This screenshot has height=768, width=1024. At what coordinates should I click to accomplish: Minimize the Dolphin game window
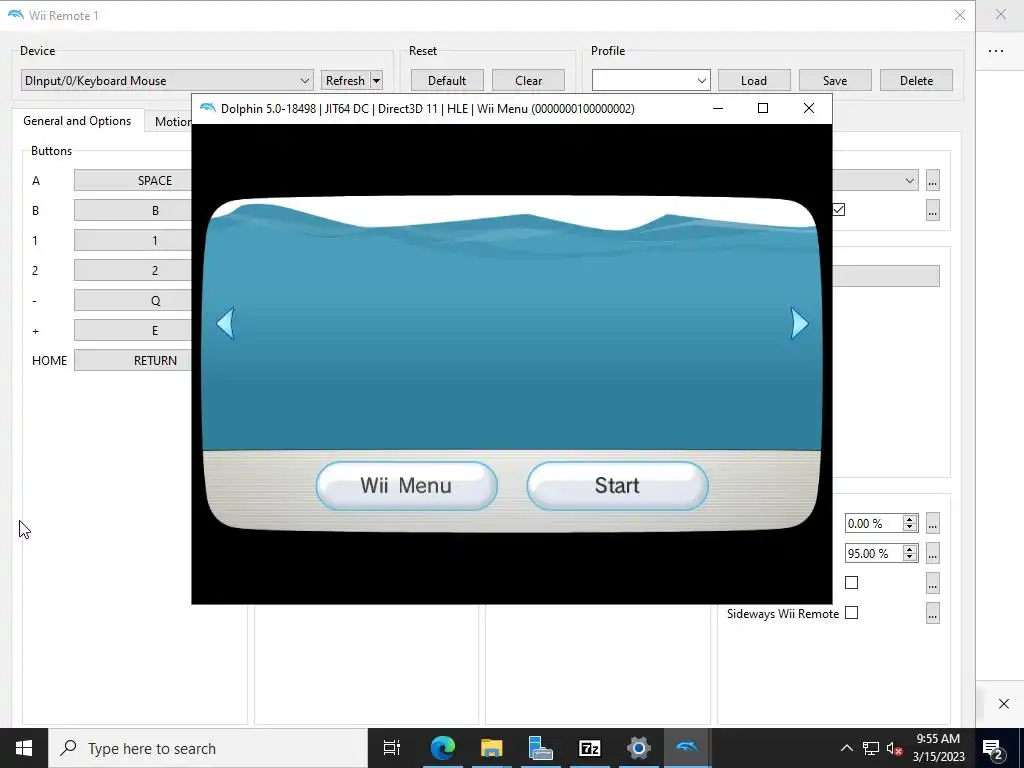(718, 108)
